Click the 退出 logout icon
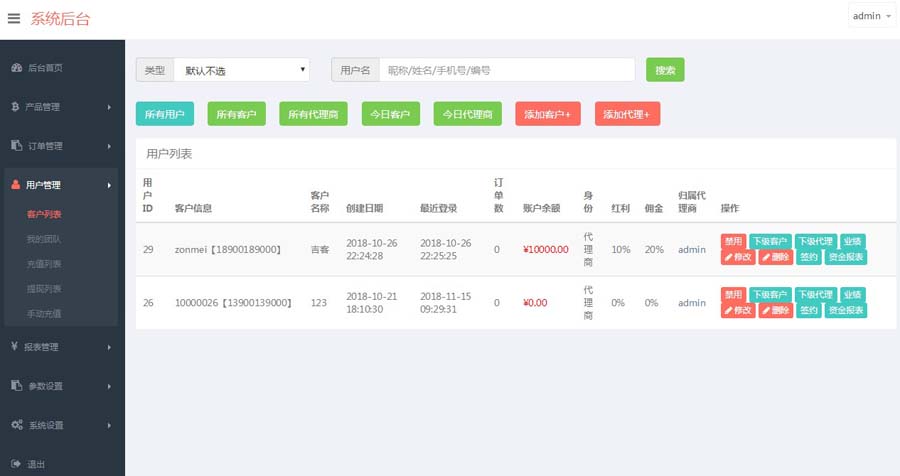Screen dimensions: 900x476 tap(16, 464)
